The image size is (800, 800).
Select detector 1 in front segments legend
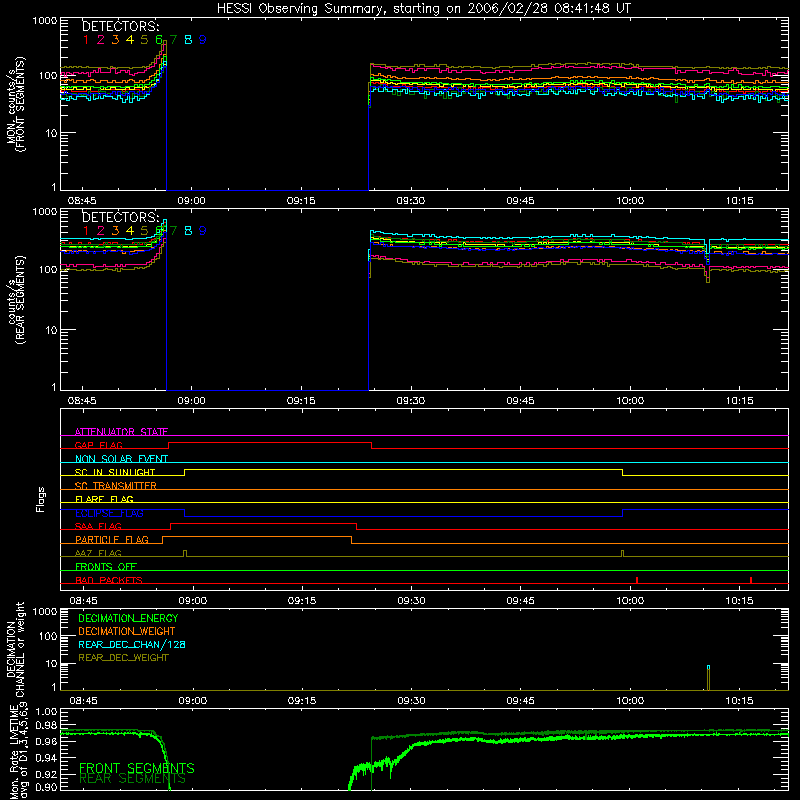[x=86, y=40]
